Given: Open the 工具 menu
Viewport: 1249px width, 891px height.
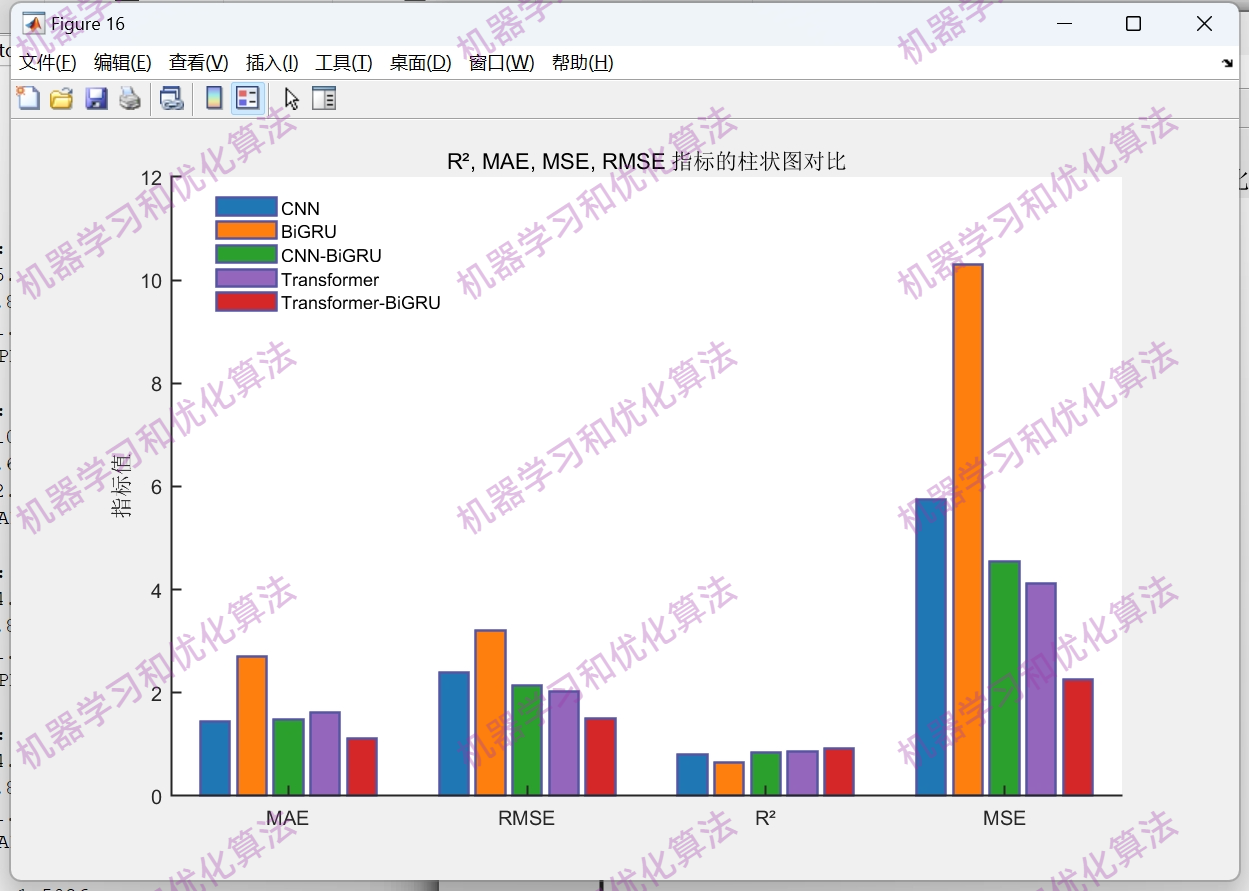Looking at the screenshot, I should click(343, 62).
